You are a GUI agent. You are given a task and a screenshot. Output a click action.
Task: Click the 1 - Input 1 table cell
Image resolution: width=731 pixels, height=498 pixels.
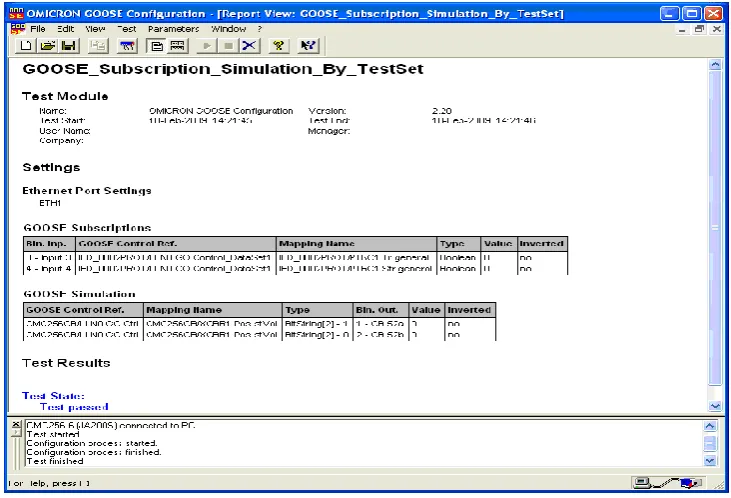pyautogui.click(x=49, y=257)
